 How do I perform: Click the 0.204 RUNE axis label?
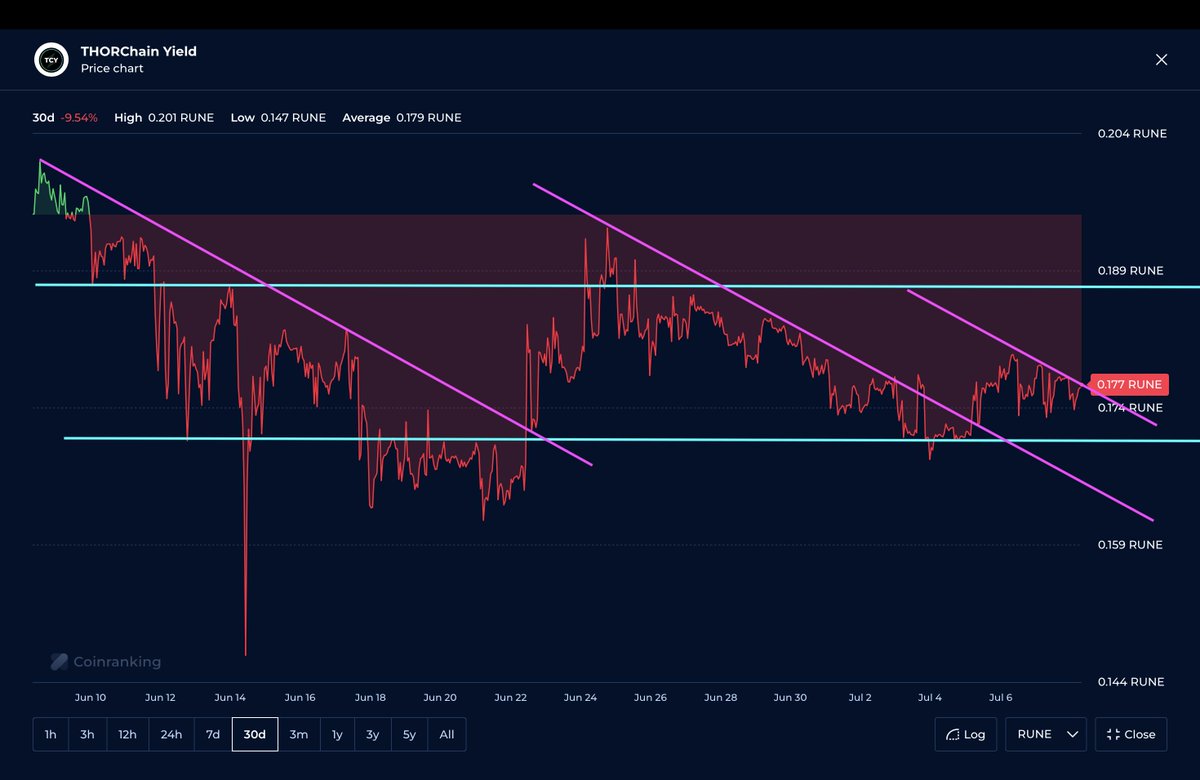[1132, 133]
